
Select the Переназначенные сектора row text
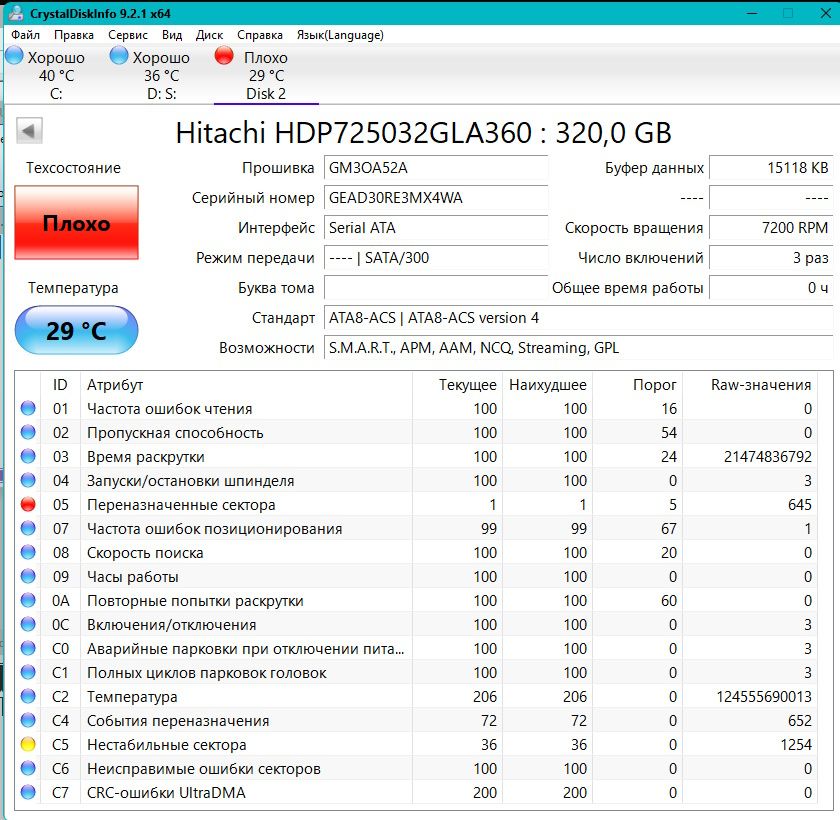[x=181, y=505]
